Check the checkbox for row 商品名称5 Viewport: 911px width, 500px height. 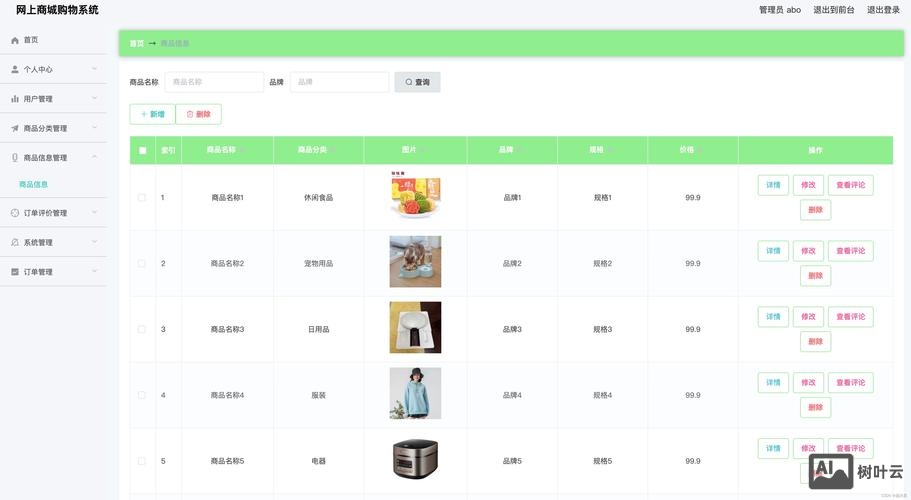pyautogui.click(x=142, y=461)
